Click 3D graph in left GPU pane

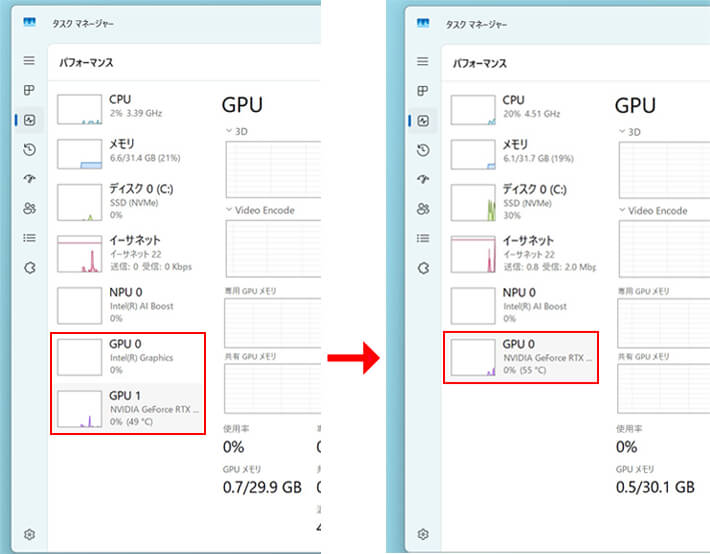coord(273,169)
